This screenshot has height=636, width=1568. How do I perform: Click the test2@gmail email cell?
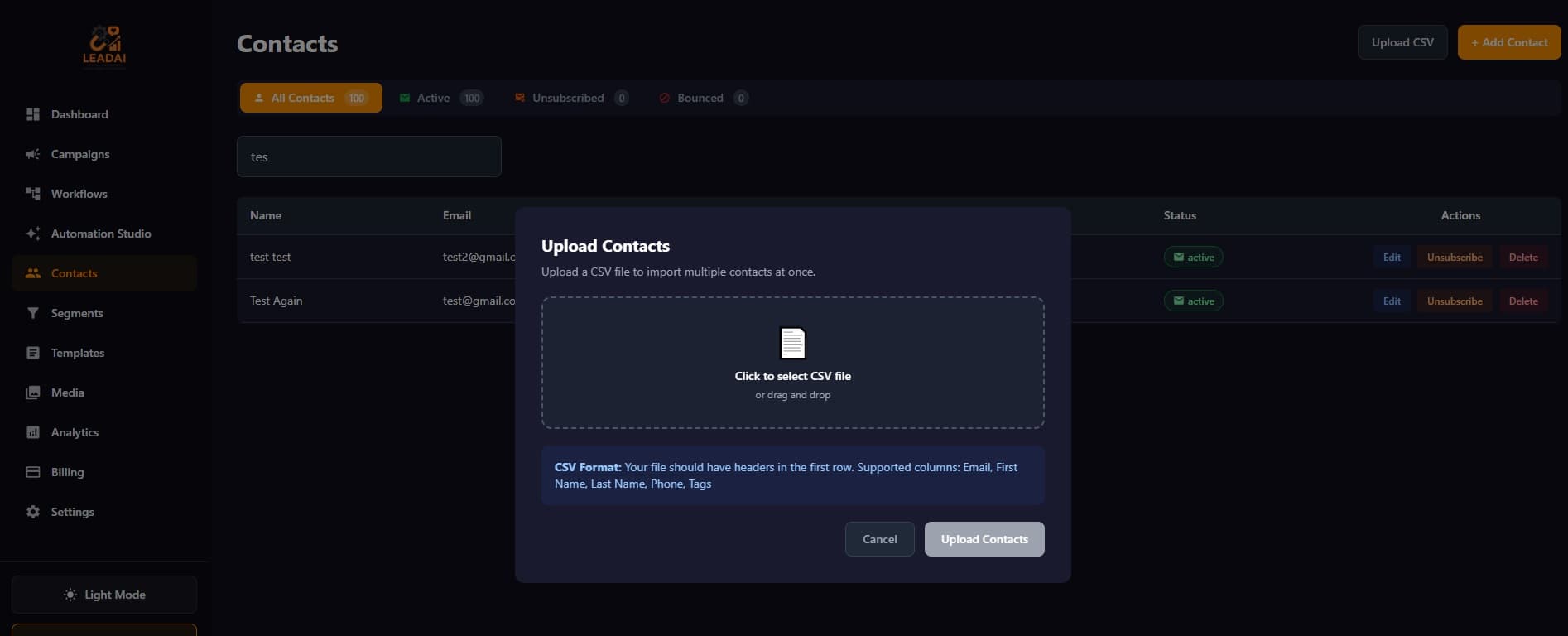click(479, 257)
